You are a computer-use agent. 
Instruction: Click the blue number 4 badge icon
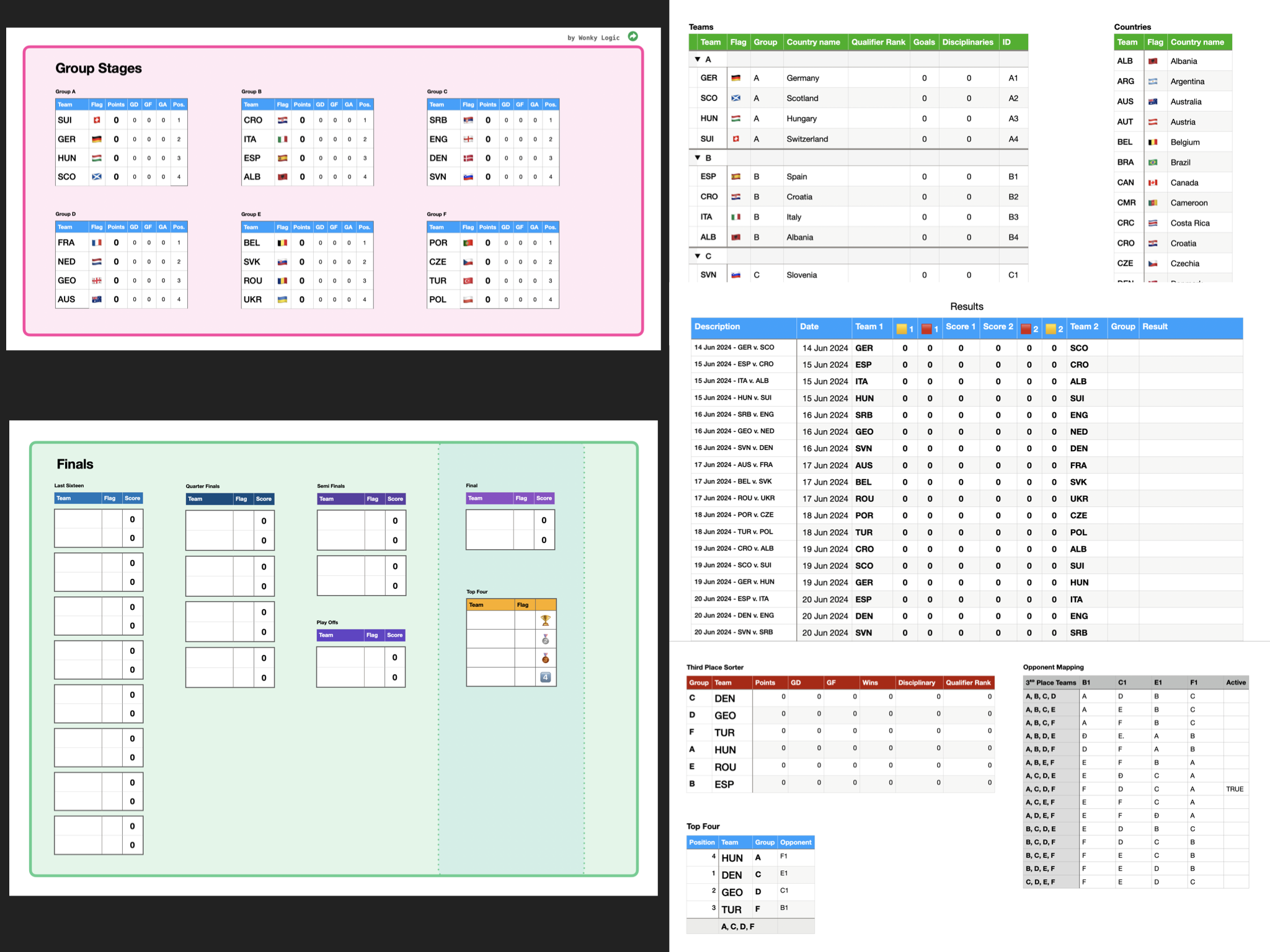(545, 677)
